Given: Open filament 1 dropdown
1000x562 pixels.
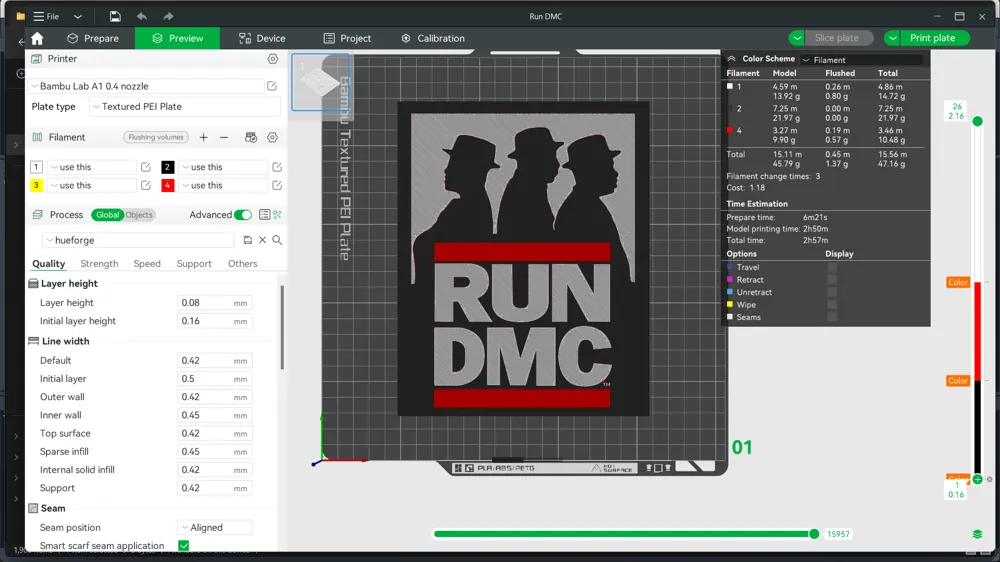Looking at the screenshot, I should [x=92, y=167].
